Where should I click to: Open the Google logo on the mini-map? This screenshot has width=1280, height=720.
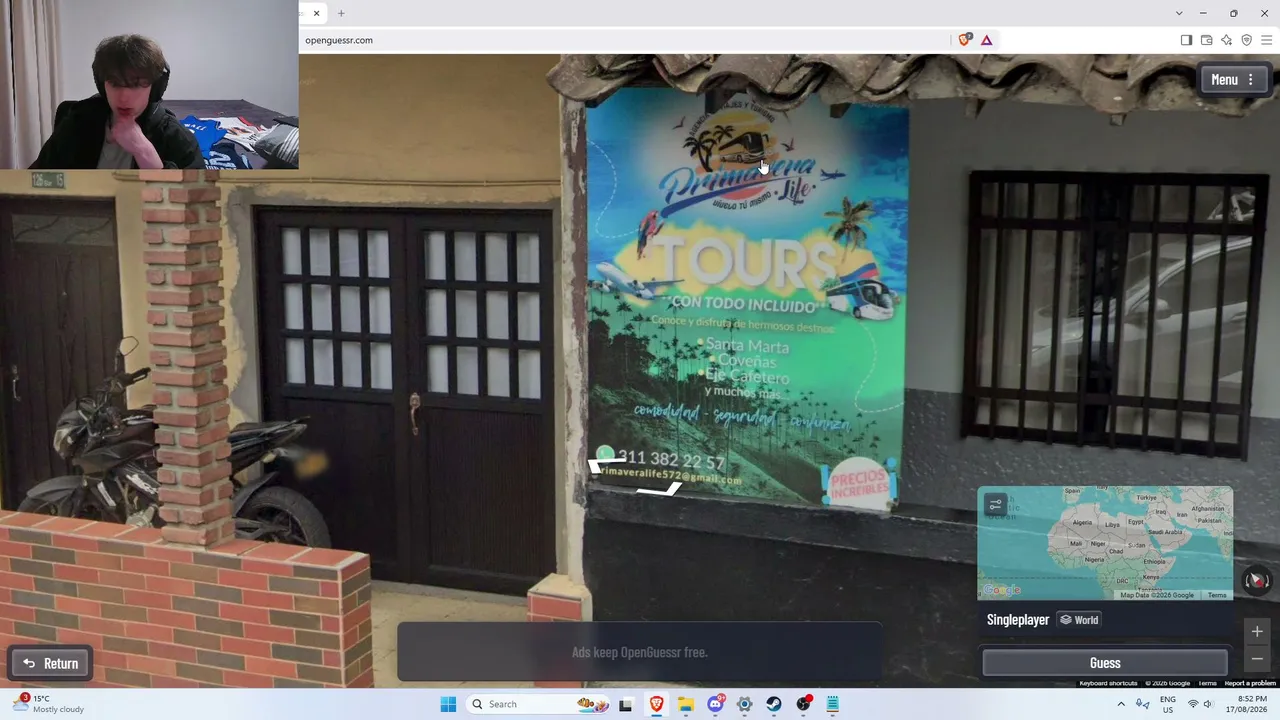[x=1001, y=590]
